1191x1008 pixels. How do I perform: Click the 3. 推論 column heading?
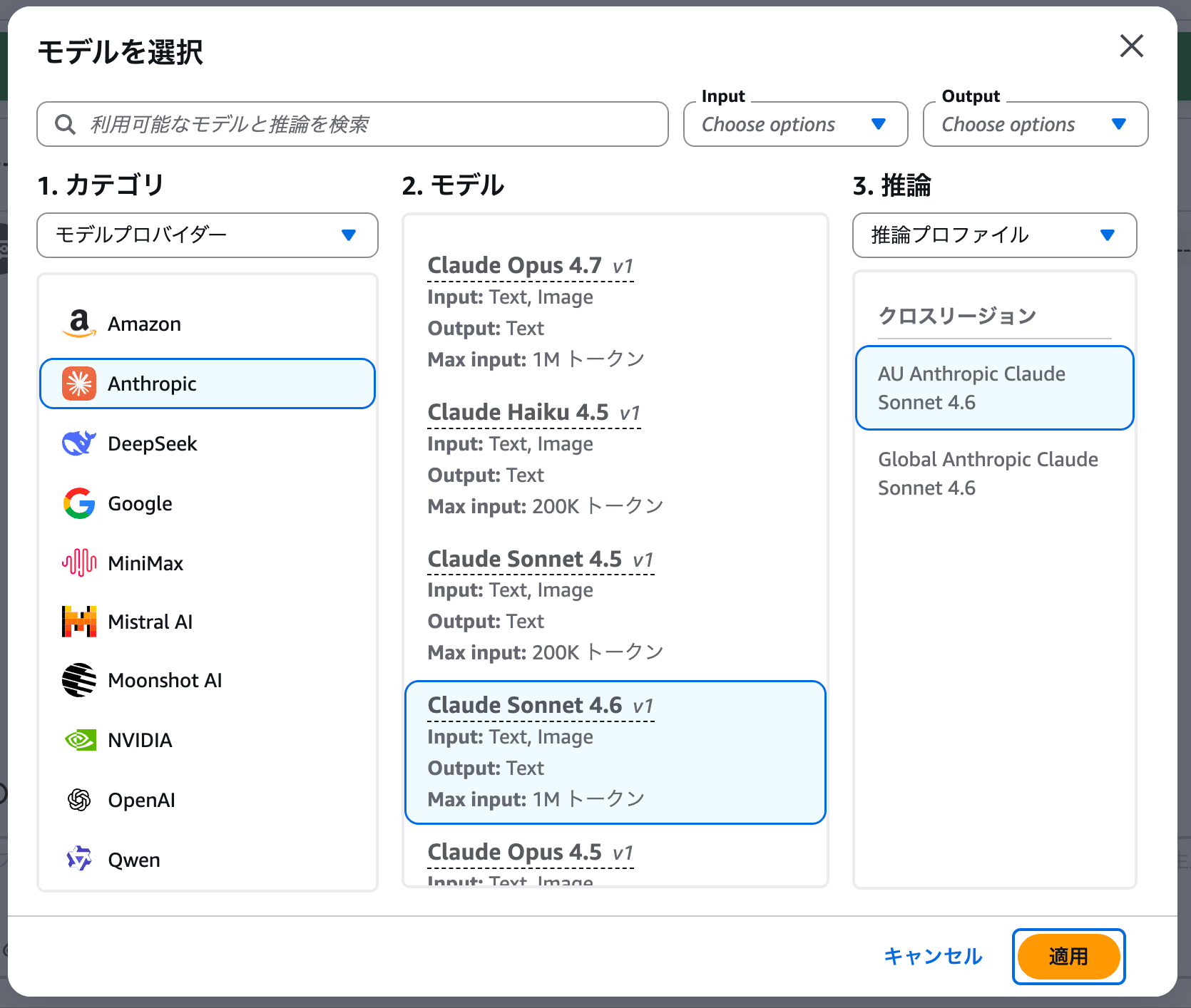[891, 185]
